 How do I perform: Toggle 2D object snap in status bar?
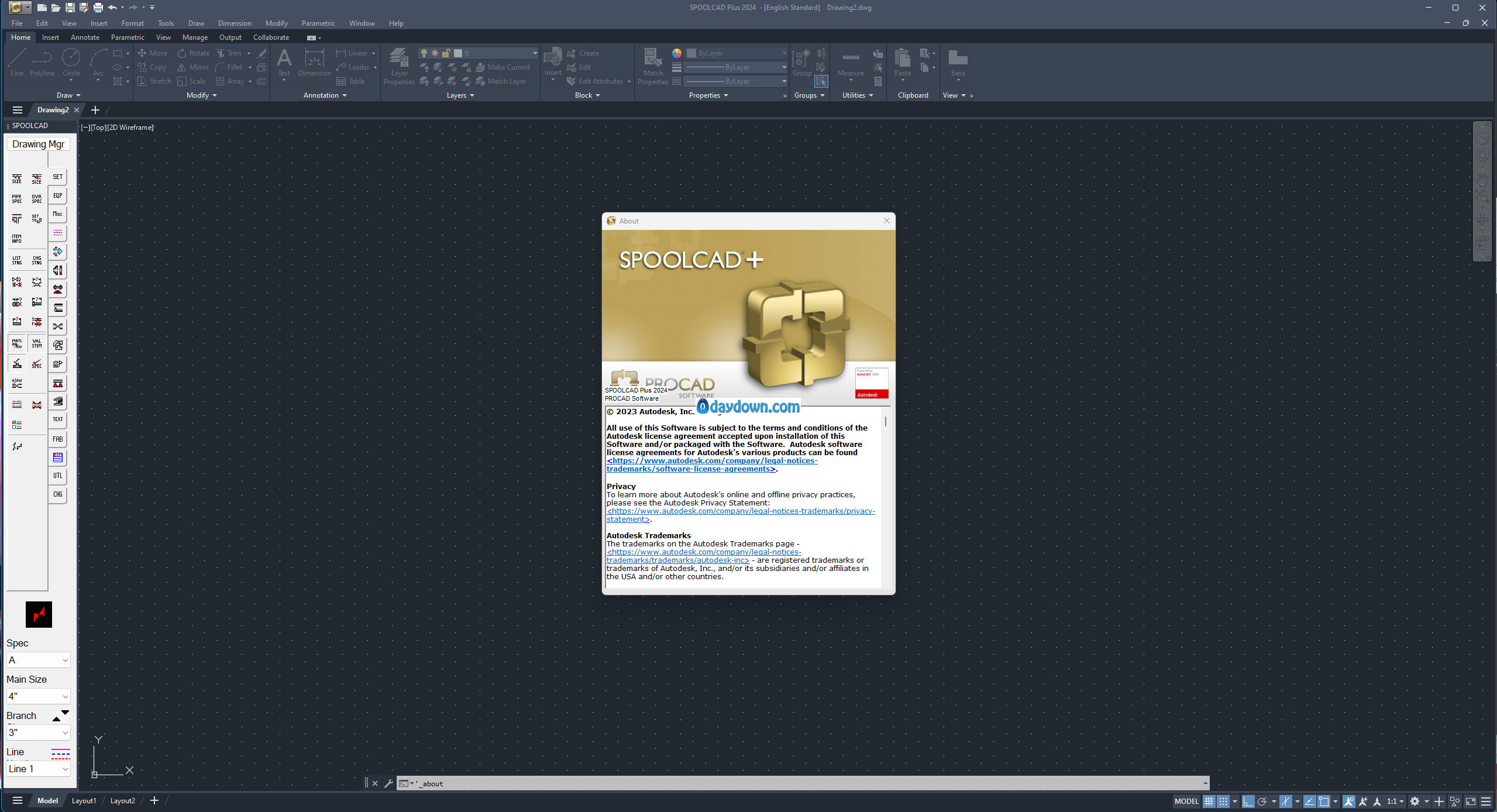1324,801
